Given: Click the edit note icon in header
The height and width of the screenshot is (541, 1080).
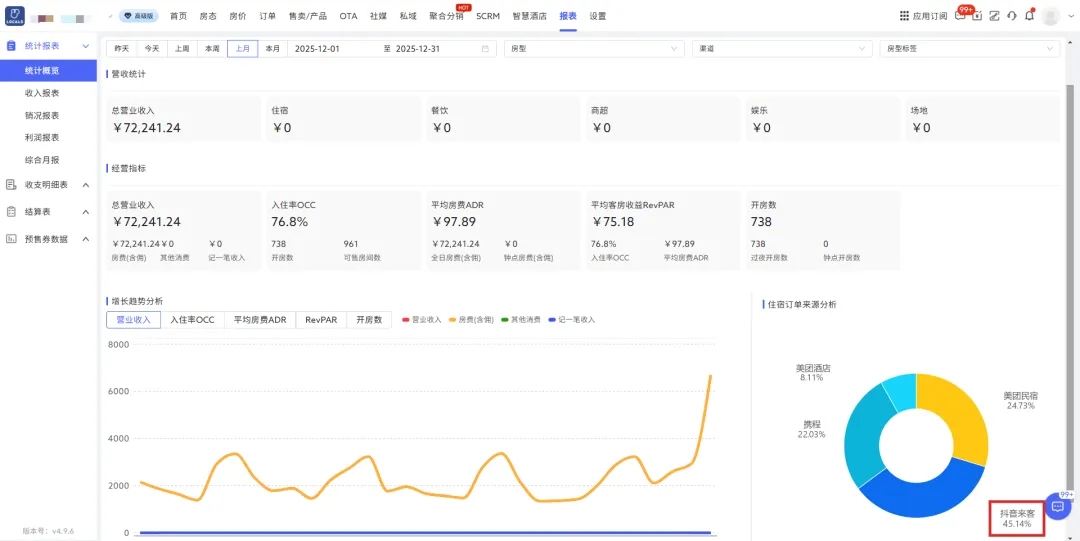Looking at the screenshot, I should (x=995, y=16).
